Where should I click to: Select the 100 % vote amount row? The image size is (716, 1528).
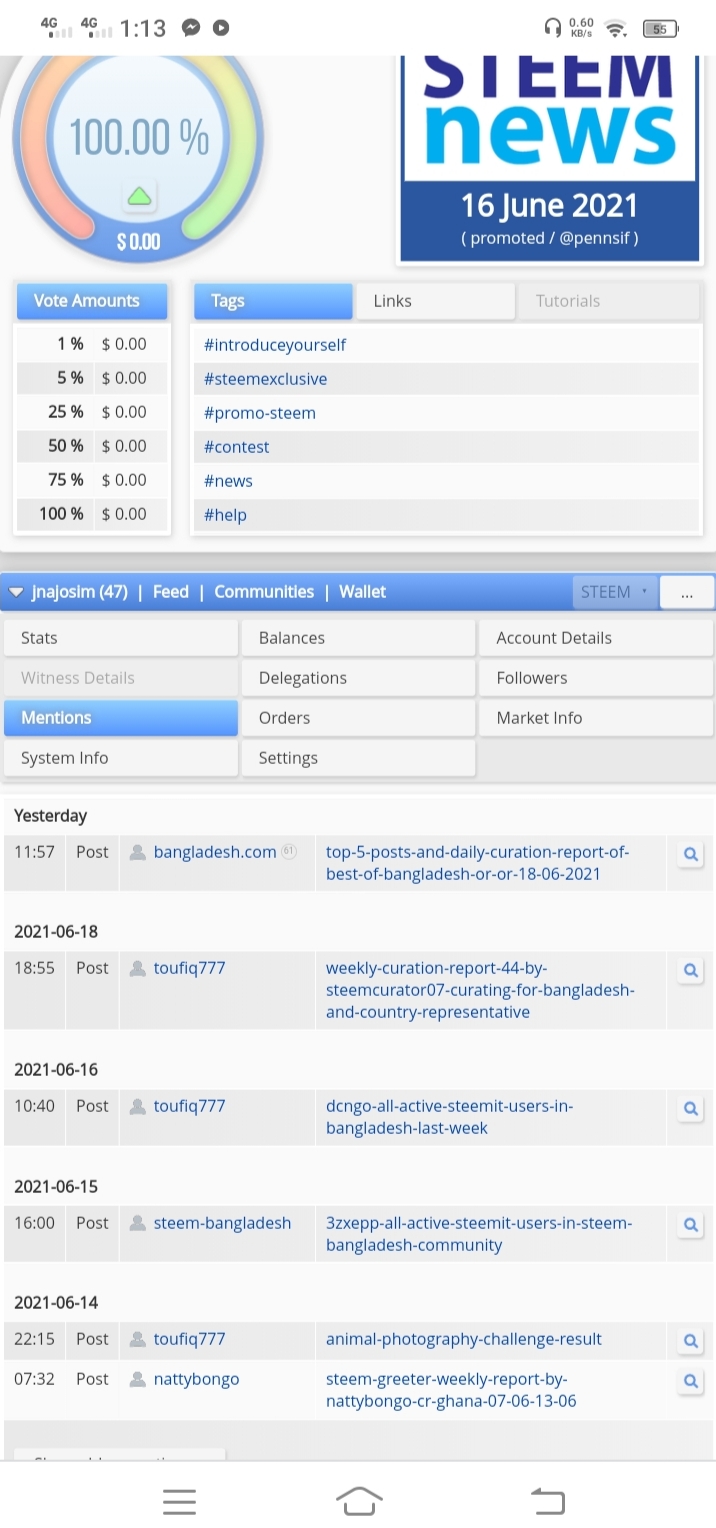pos(92,514)
